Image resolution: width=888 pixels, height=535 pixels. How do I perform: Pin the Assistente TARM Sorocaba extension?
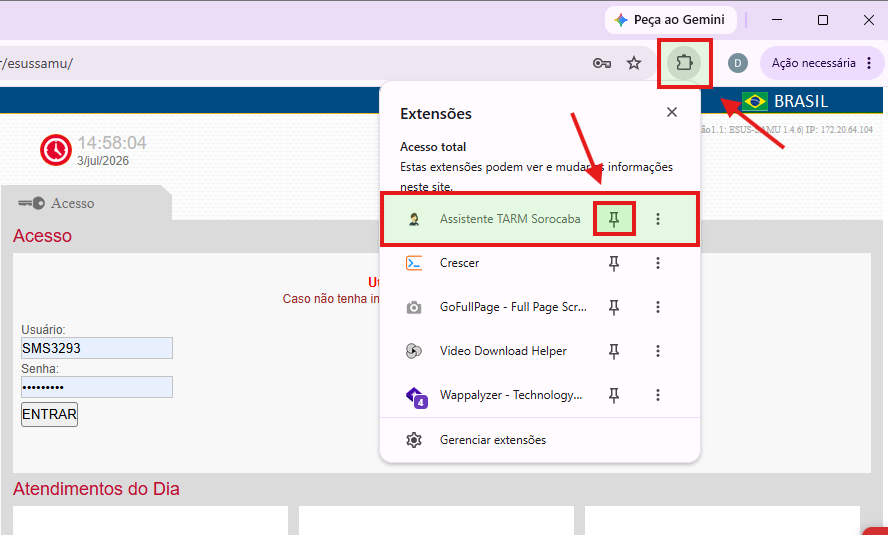pyautogui.click(x=614, y=219)
